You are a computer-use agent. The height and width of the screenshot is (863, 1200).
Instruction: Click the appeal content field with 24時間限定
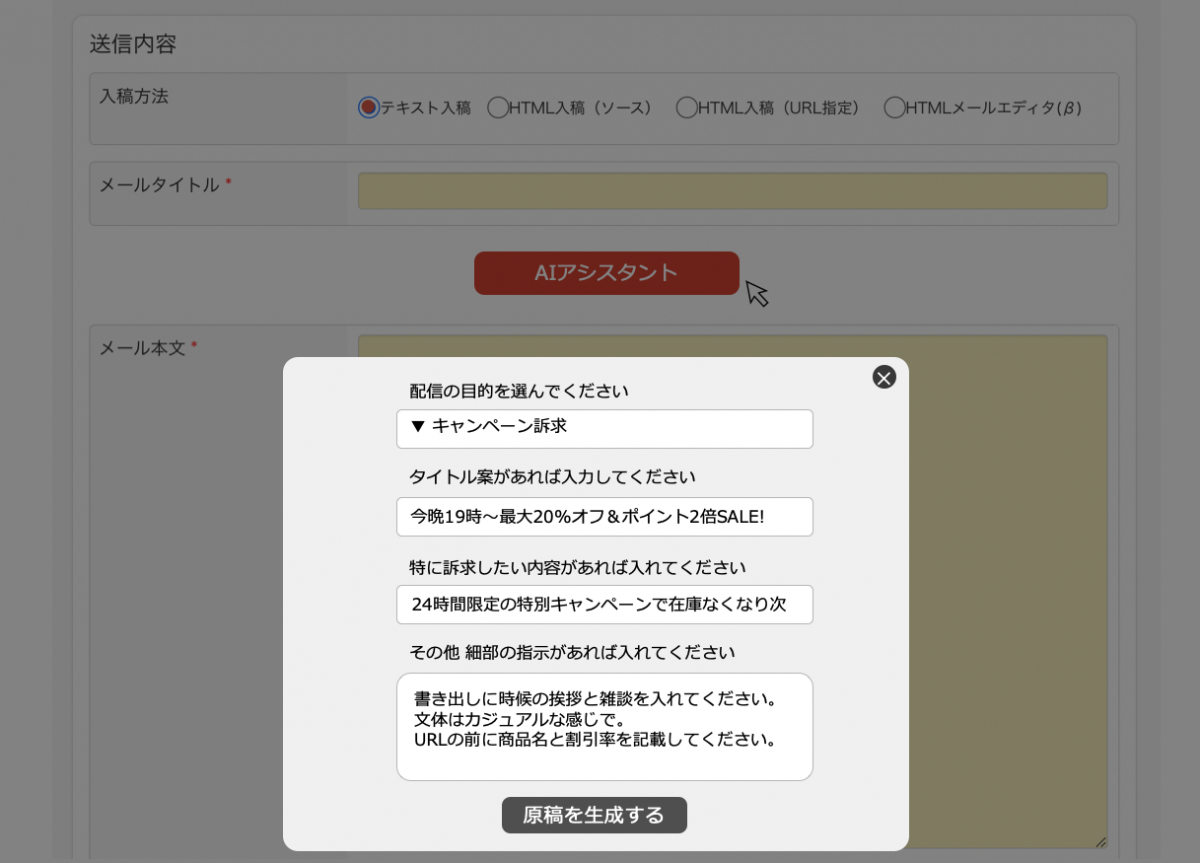[604, 605]
